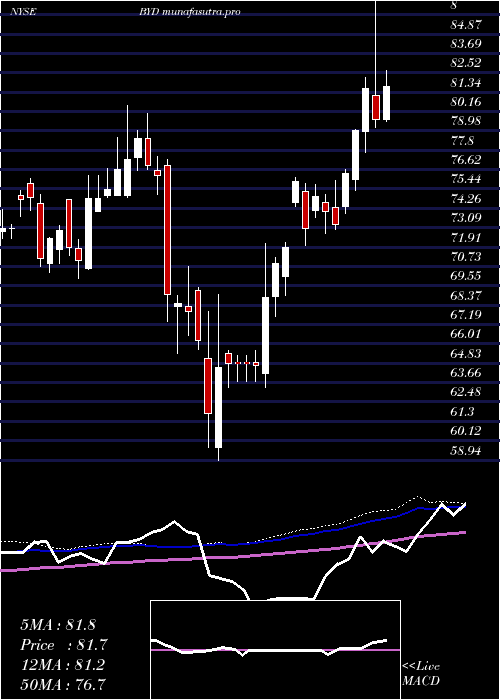Click the 71.91 price axis label
Viewport: 500px width, 700px height.
466,237
